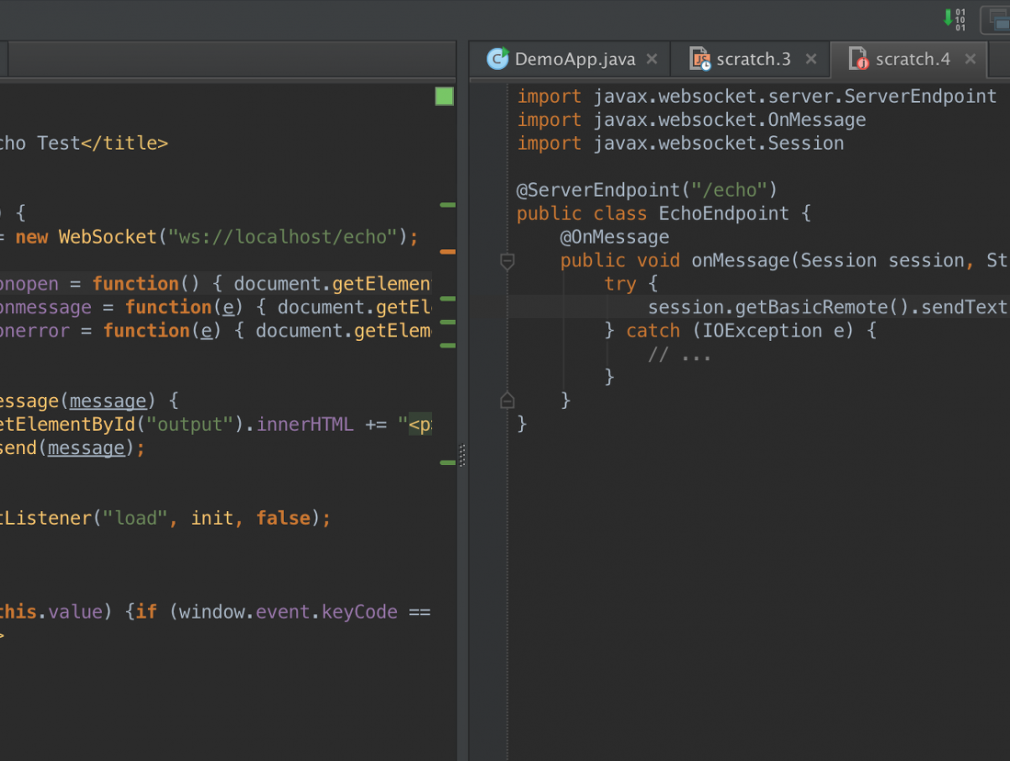
Task: Click the EchoEndpoint class name
Action: 723,213
